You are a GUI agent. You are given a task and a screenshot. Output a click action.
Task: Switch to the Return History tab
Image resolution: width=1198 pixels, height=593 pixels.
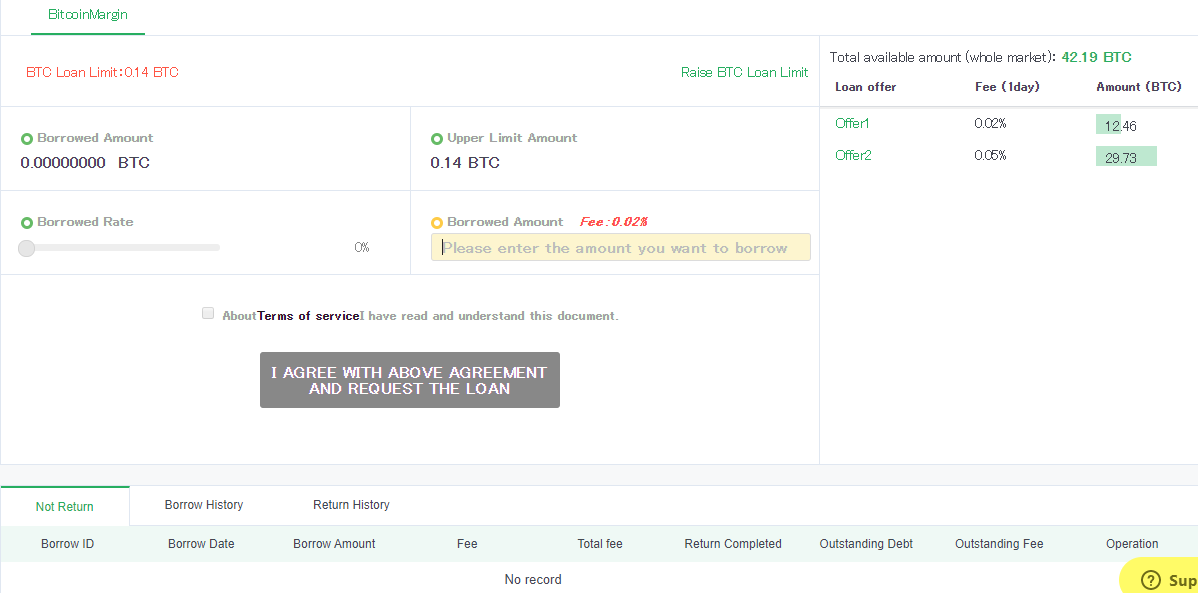click(x=351, y=505)
